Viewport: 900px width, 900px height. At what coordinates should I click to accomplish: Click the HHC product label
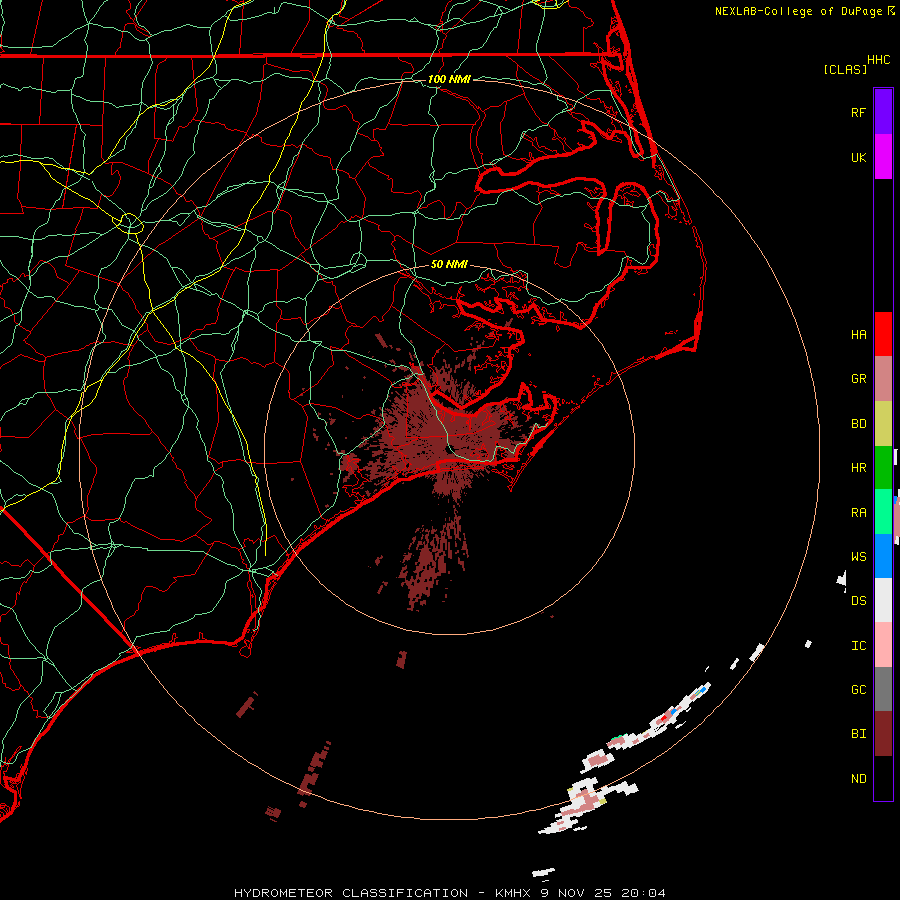click(878, 60)
